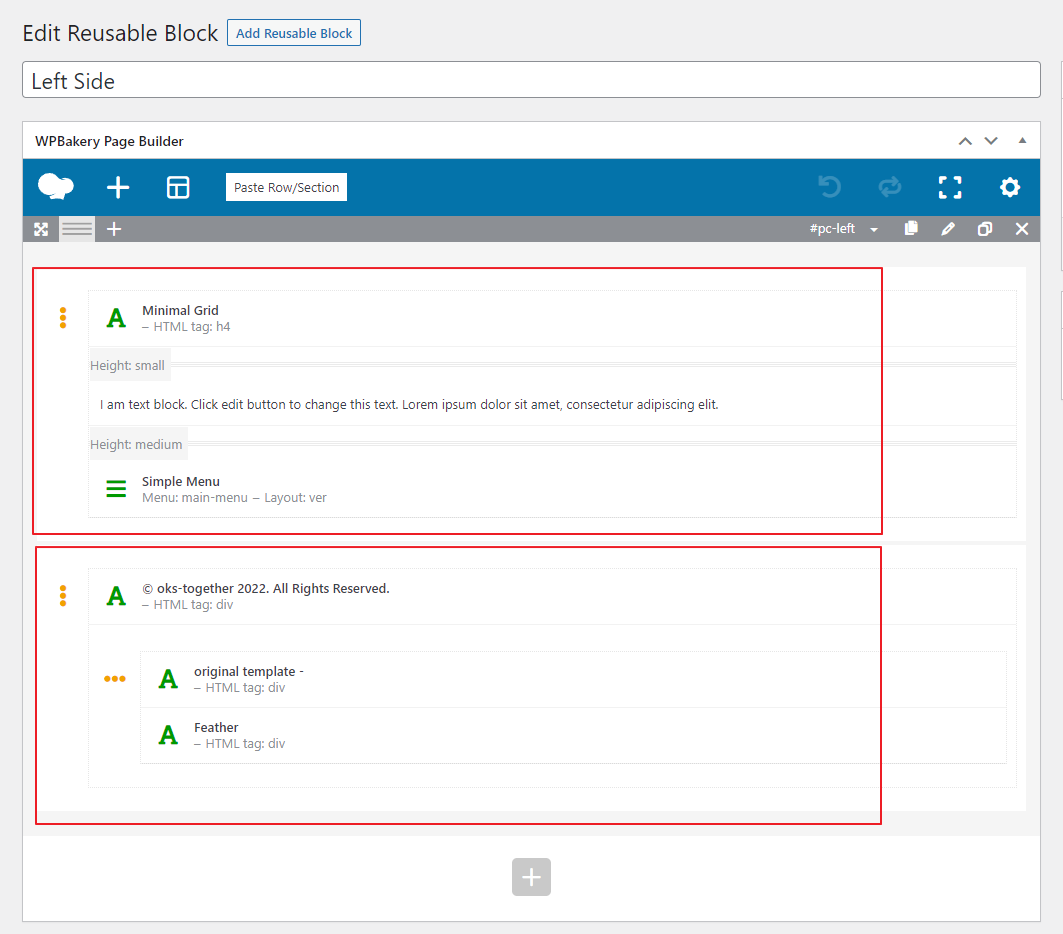Click the copyright heading green A icon

(116, 596)
